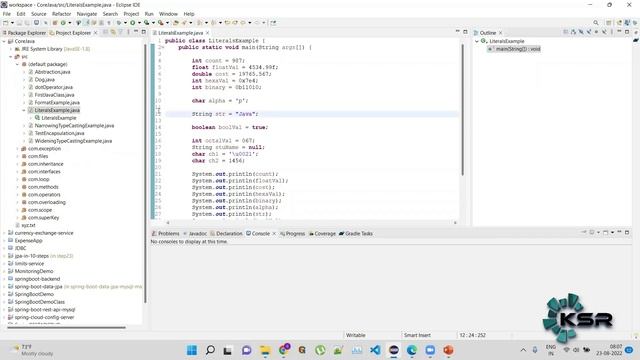Click Collapse All in Project Explorer
The image size is (640, 360).
click(x=105, y=32)
